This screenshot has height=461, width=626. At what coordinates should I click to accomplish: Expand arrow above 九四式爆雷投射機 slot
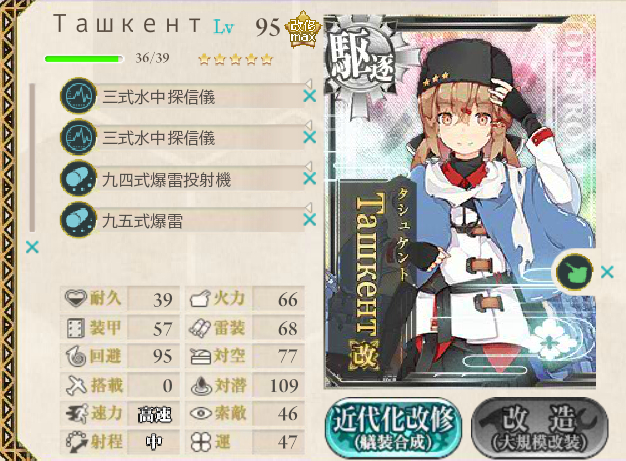tap(308, 166)
